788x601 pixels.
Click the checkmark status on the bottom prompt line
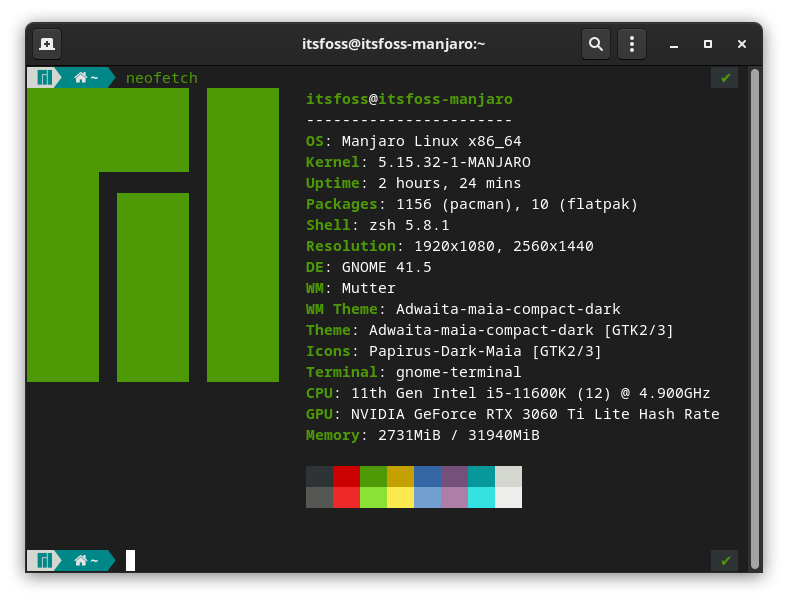pos(725,561)
